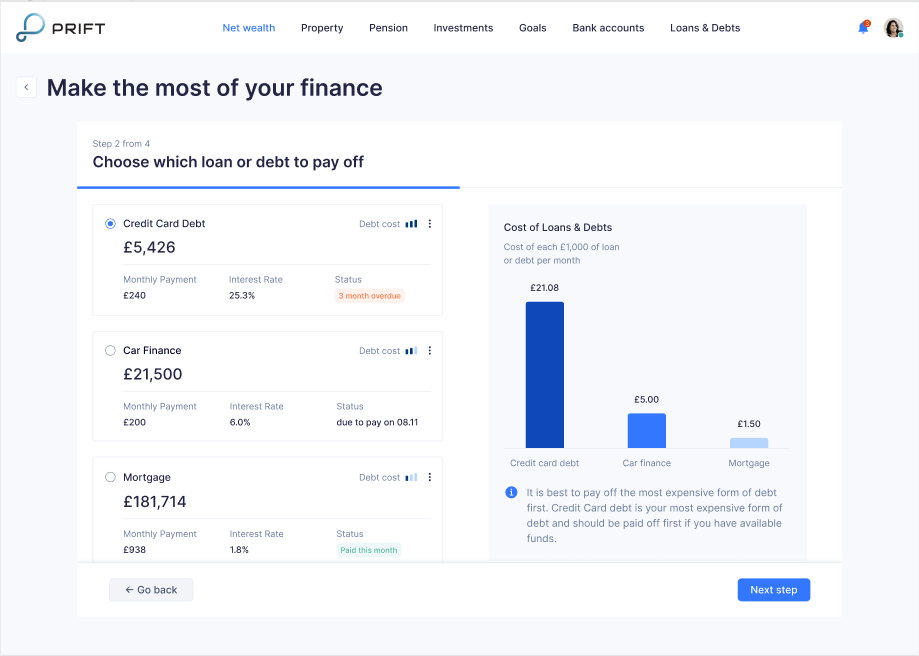This screenshot has height=656, width=919.
Task: Open the Pension tab
Action: (x=388, y=28)
